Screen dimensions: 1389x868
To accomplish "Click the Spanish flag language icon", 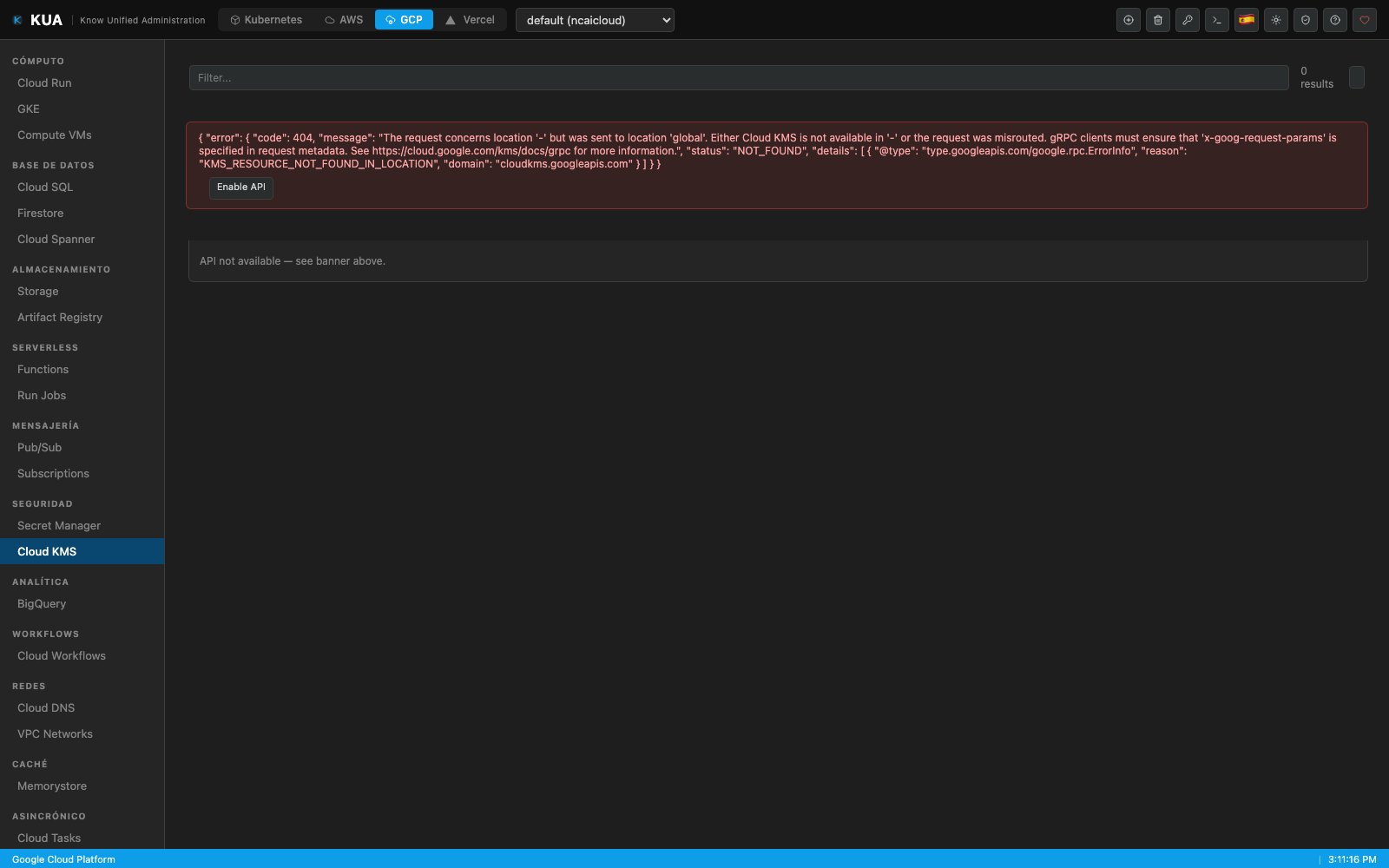I will (x=1247, y=20).
